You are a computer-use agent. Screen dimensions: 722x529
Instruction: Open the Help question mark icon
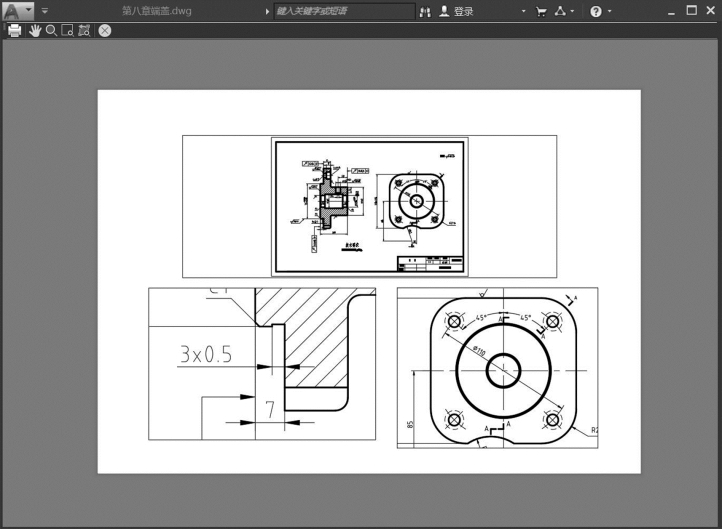596,12
